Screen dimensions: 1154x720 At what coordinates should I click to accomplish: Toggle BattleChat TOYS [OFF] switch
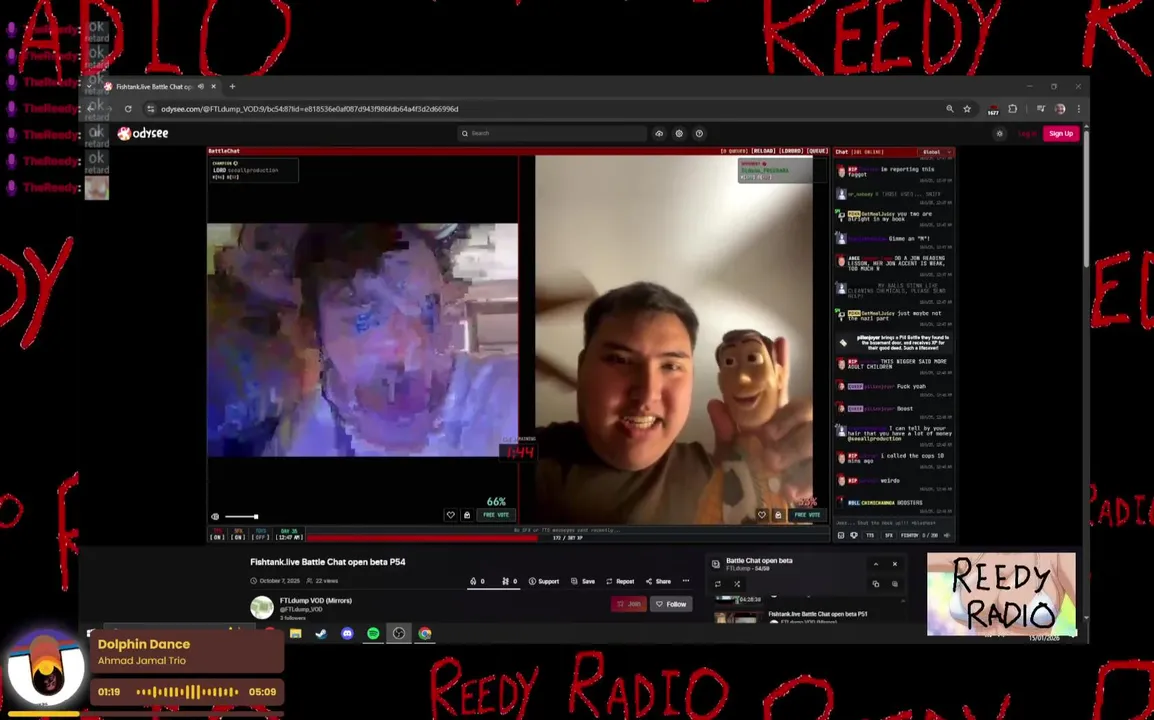tap(261, 534)
